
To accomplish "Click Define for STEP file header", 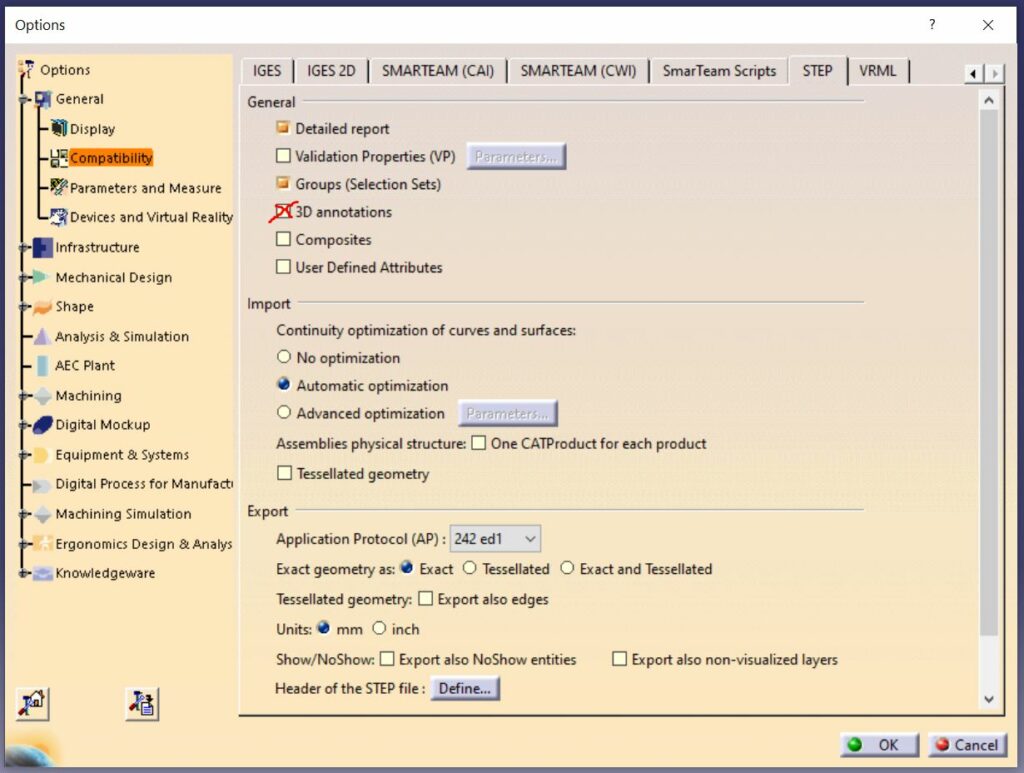I will point(464,688).
